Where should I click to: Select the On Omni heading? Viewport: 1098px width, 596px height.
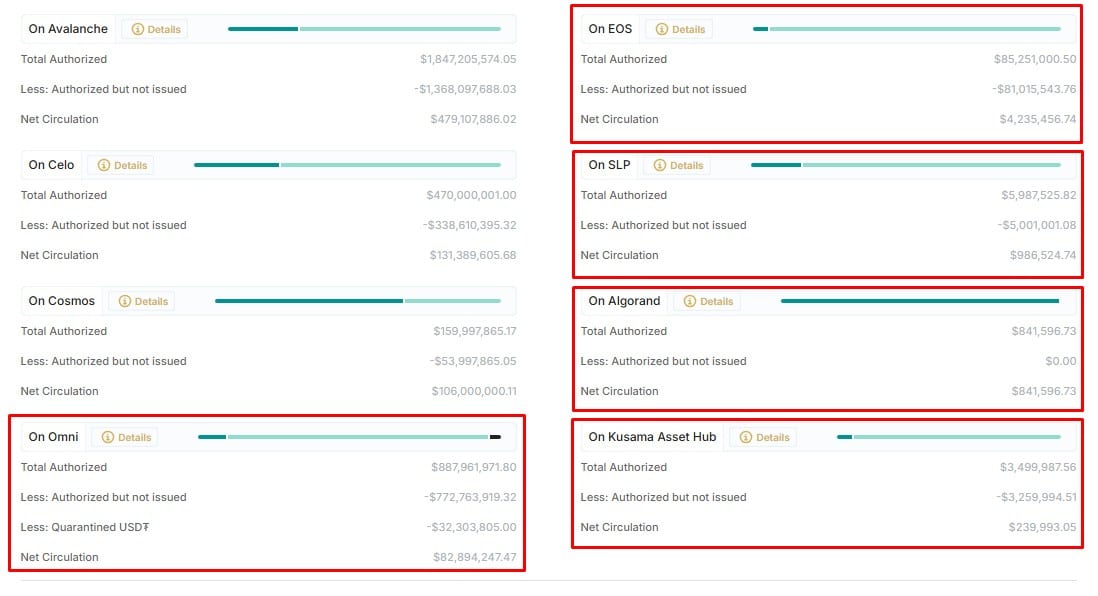click(53, 437)
